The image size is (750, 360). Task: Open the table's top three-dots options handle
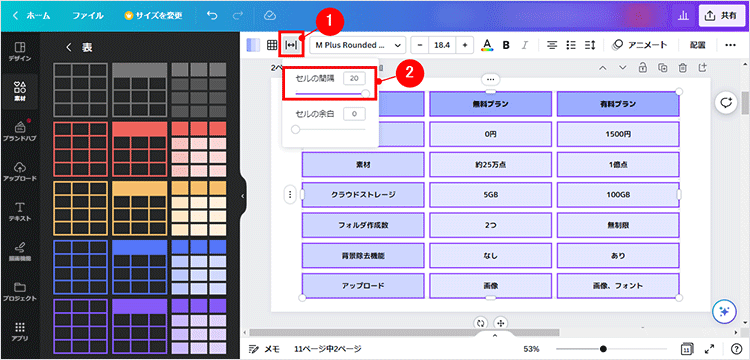(x=491, y=79)
